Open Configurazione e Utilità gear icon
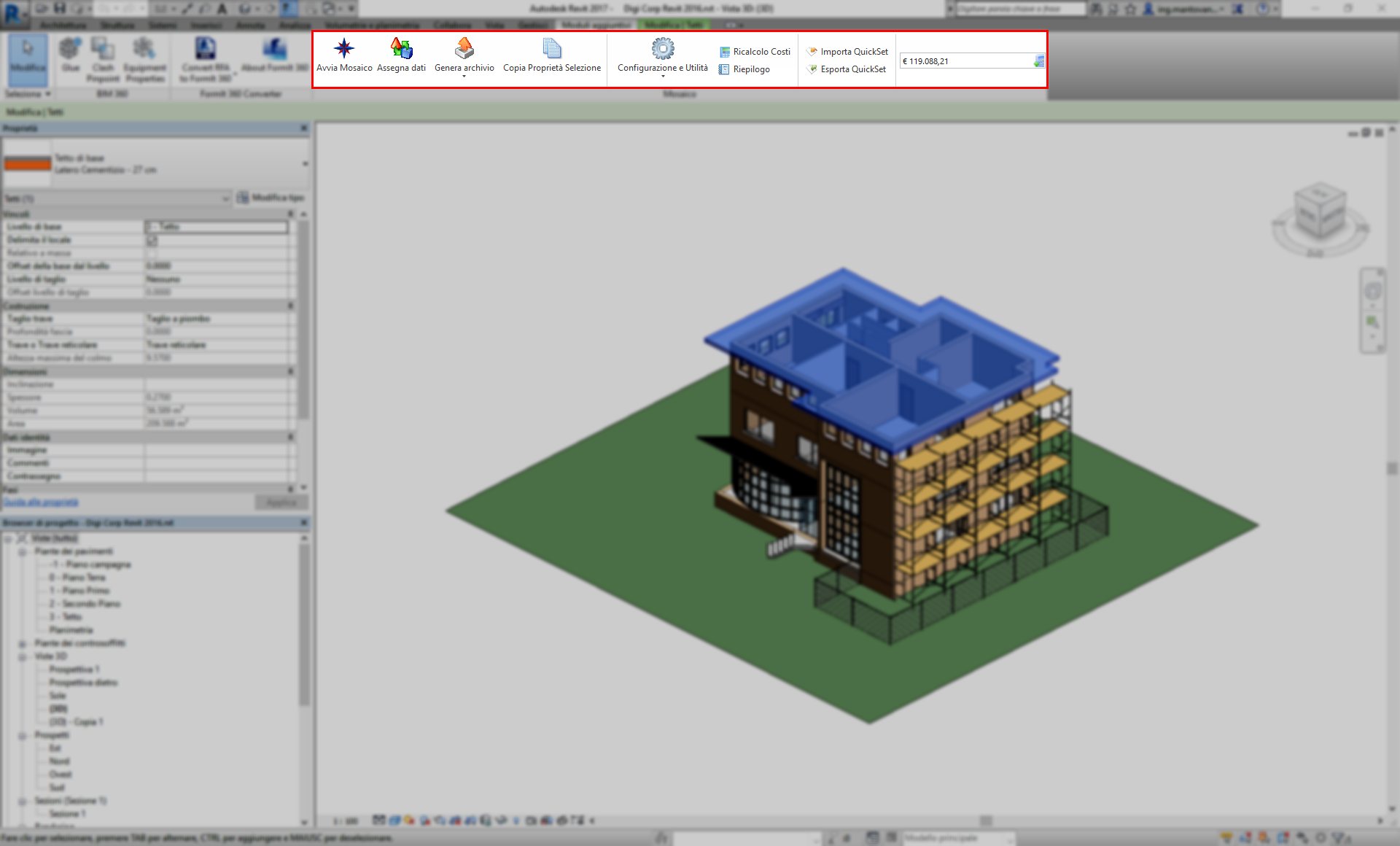Viewport: 1400px width, 846px height. click(662, 49)
